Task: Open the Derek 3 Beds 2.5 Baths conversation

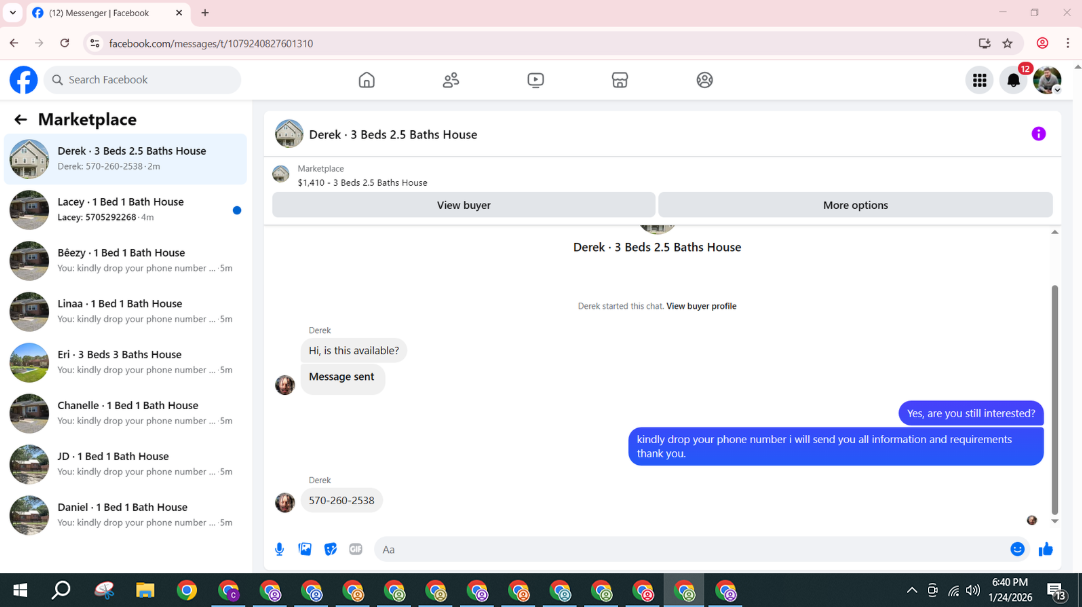Action: tap(126, 159)
